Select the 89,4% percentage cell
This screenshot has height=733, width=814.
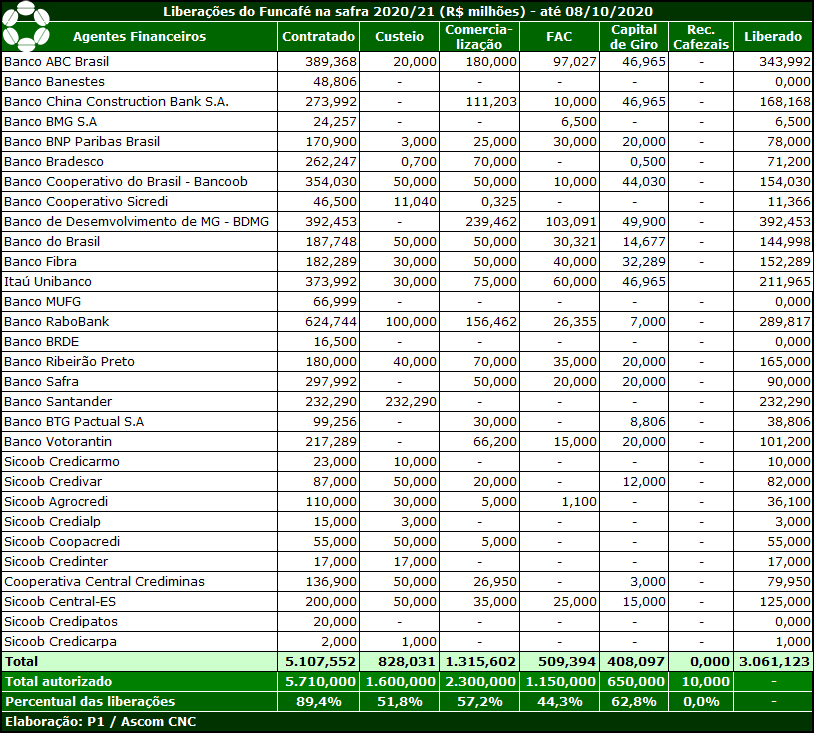click(319, 701)
